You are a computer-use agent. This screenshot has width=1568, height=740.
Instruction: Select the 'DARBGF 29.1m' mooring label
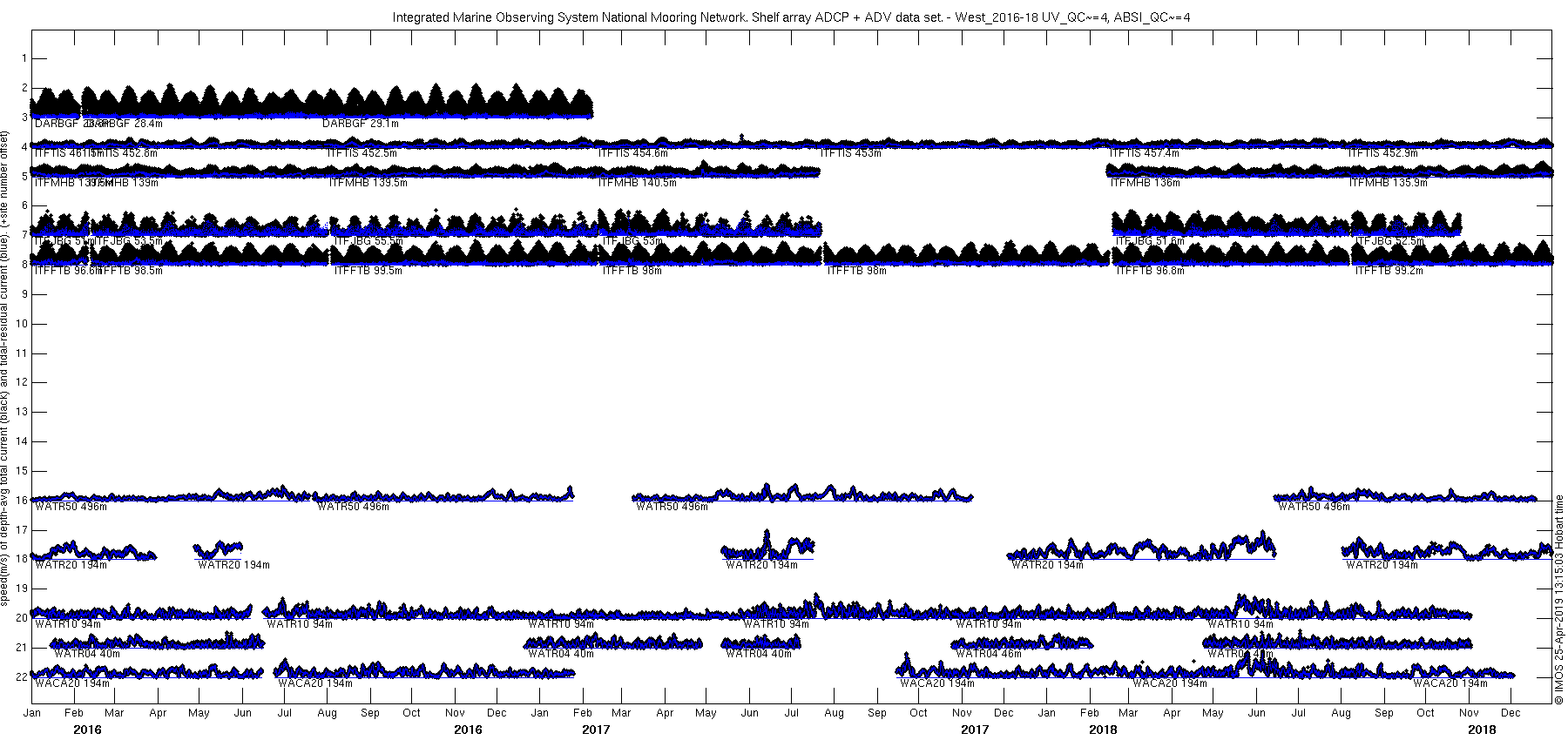[361, 124]
